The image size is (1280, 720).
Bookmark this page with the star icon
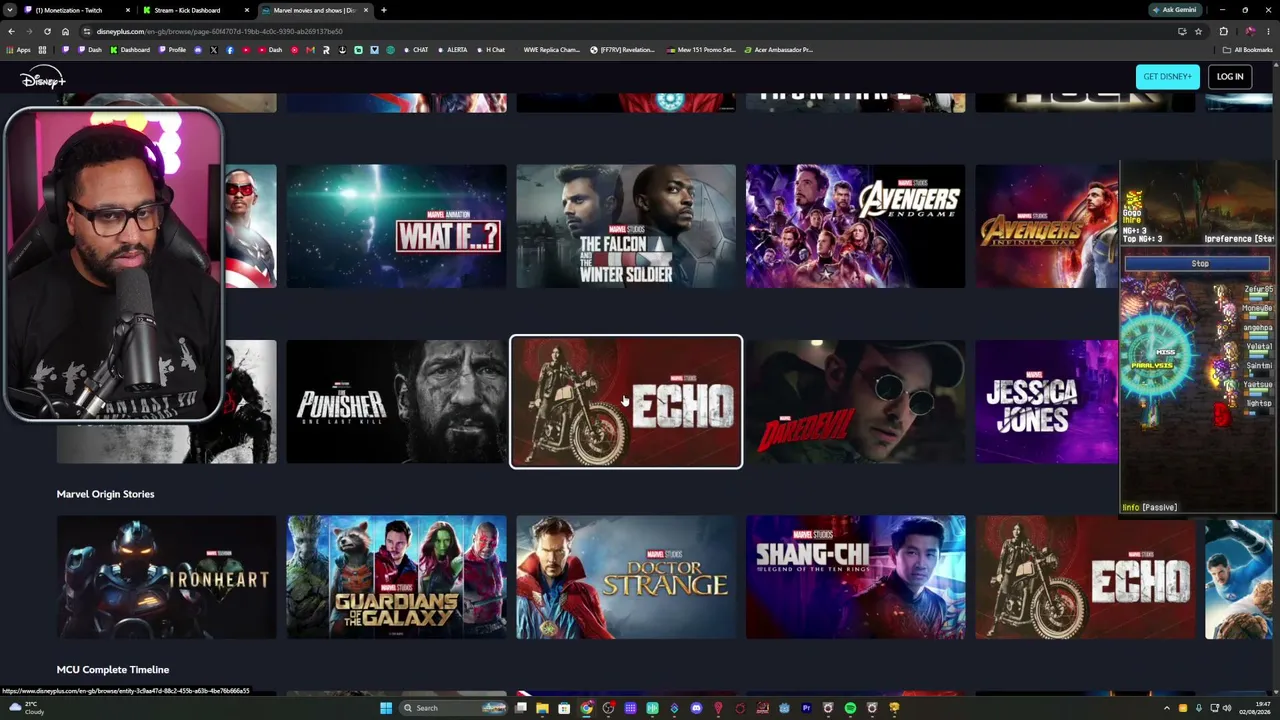pos(1198,31)
